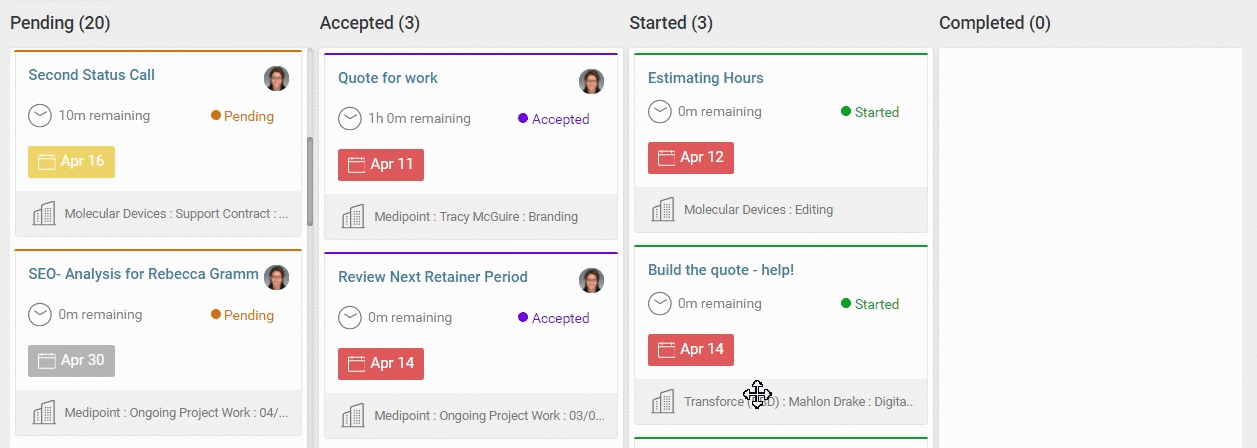1257x448 pixels.
Task: Click Accepted status on Quote for work
Action: click(554, 119)
